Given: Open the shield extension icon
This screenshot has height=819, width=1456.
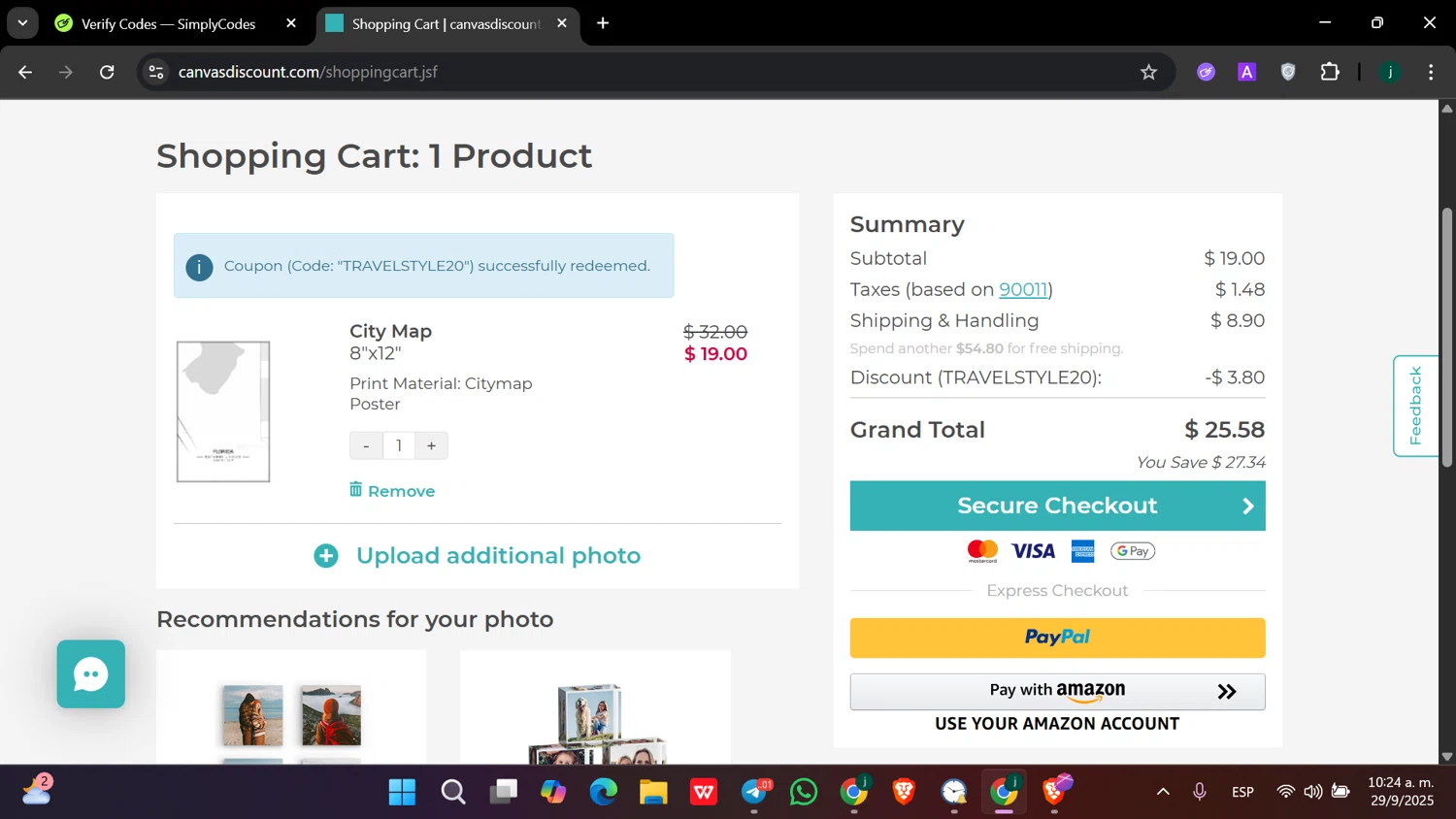Looking at the screenshot, I should click(x=1288, y=72).
